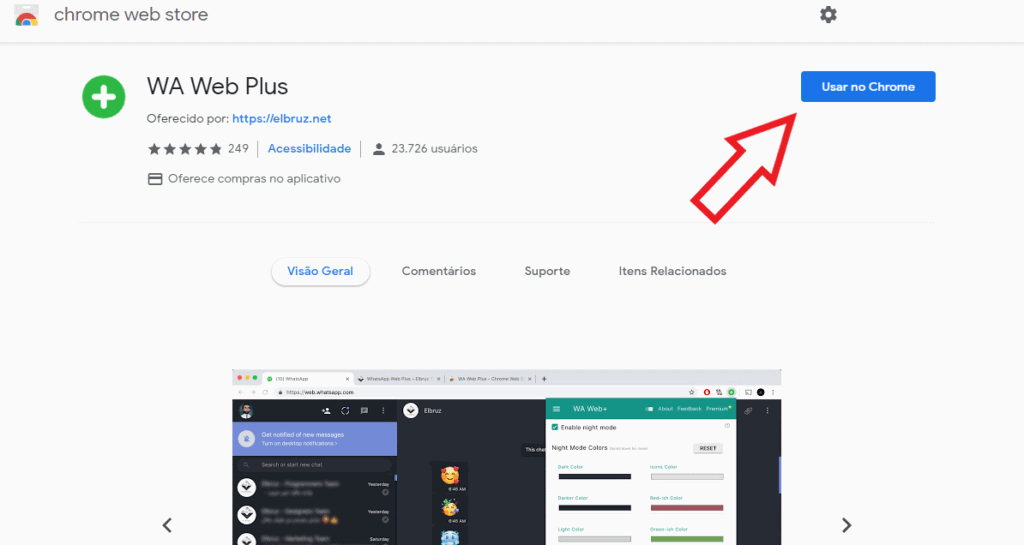
Task: Click the About link in preview popup
Action: click(x=665, y=409)
